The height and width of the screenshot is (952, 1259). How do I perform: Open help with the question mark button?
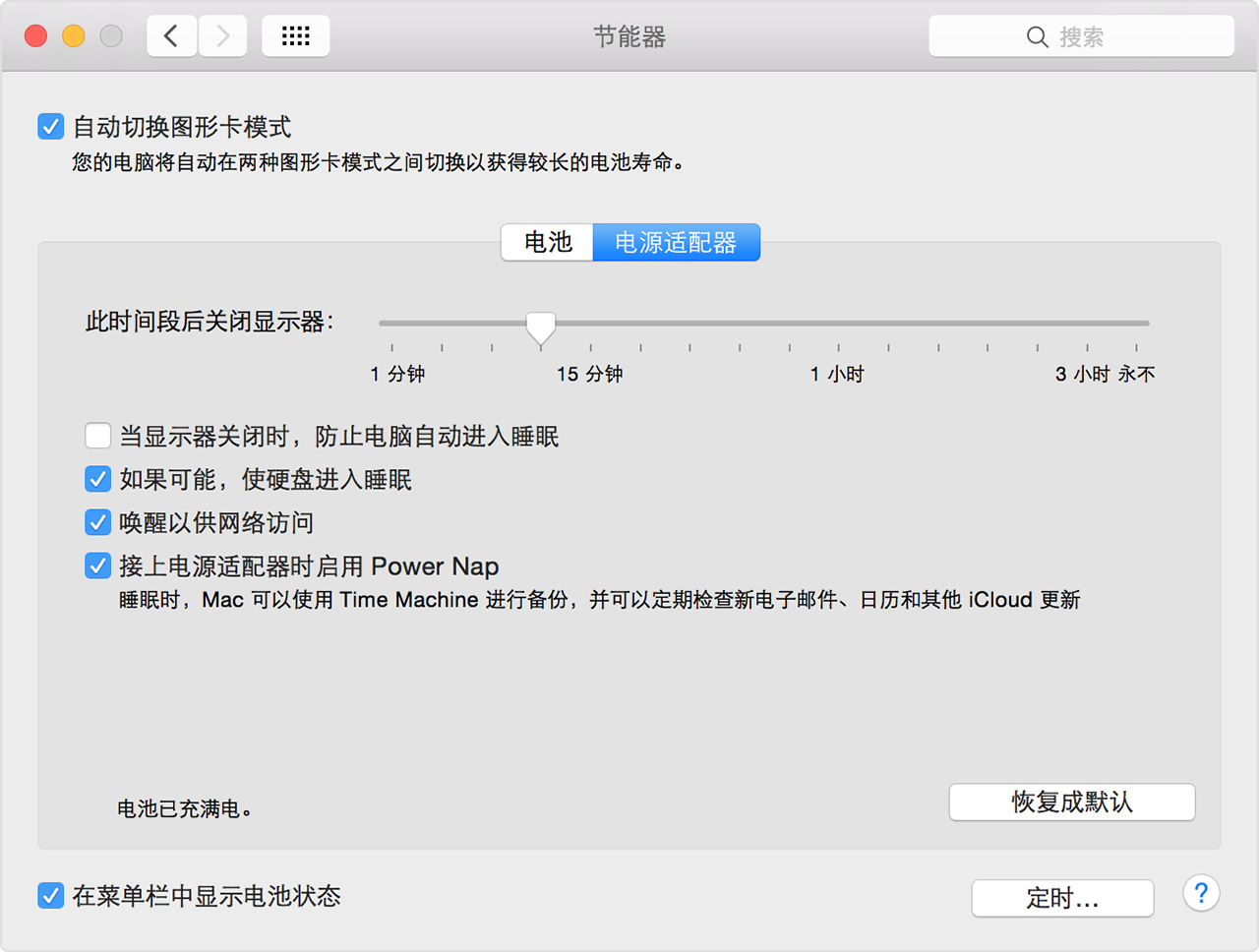[1201, 893]
